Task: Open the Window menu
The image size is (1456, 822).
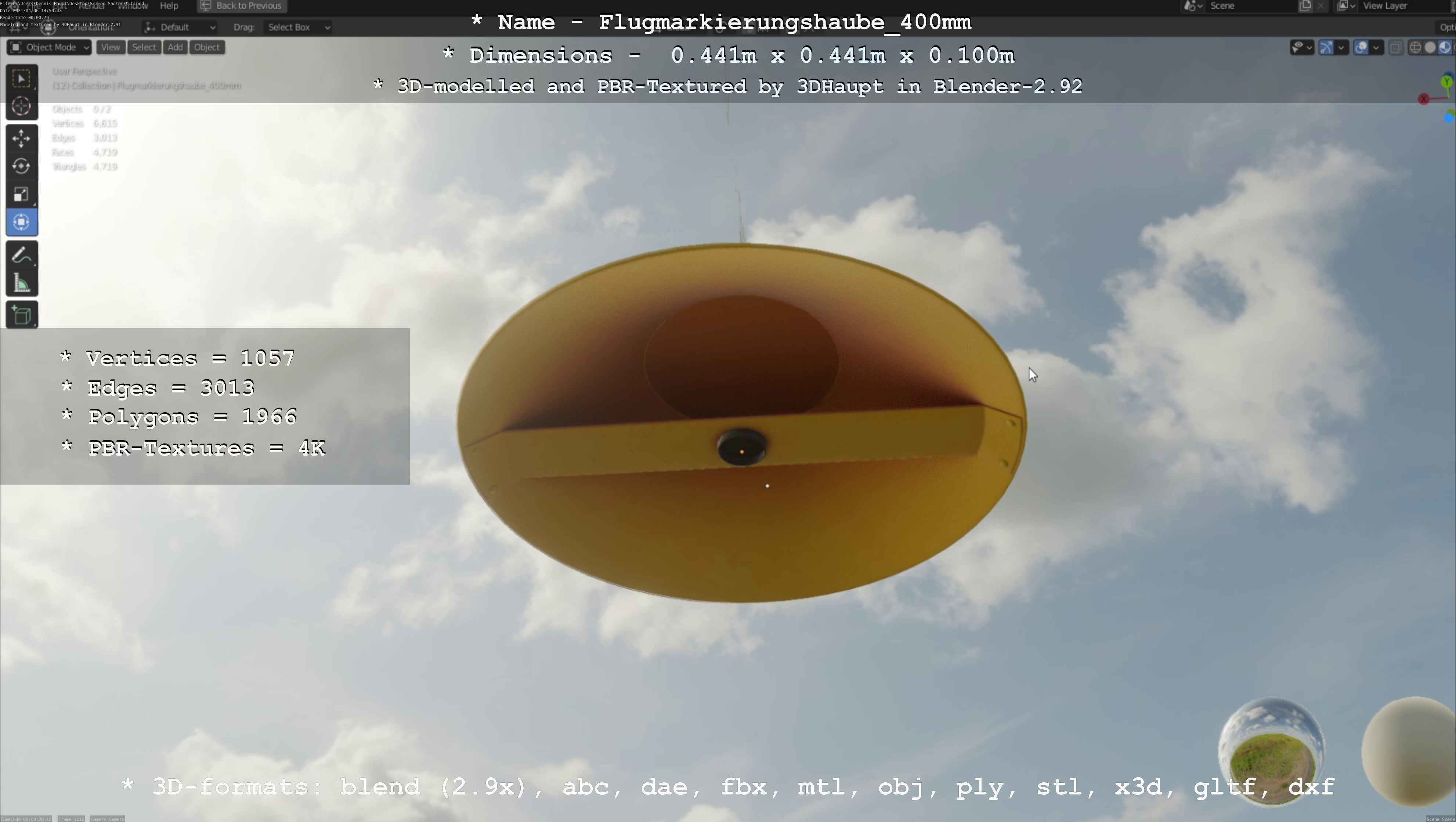Action: point(132,6)
